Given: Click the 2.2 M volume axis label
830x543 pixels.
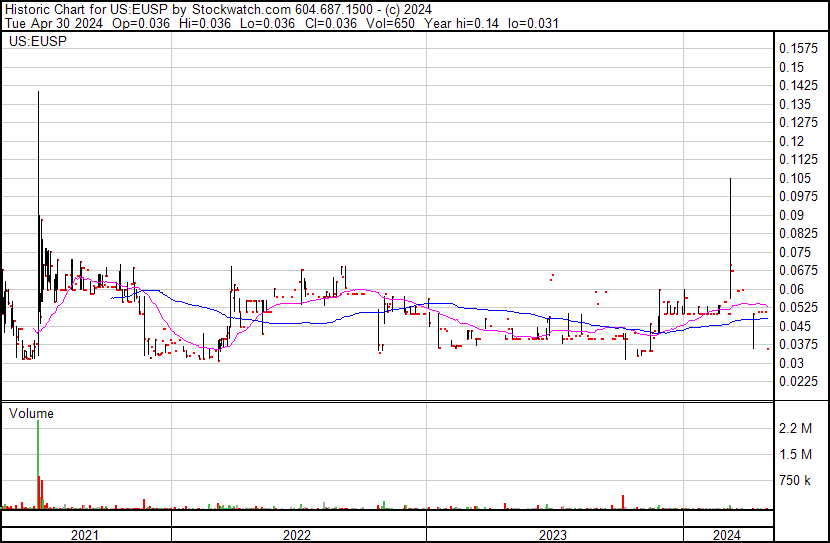Looking at the screenshot, I should coord(801,428).
